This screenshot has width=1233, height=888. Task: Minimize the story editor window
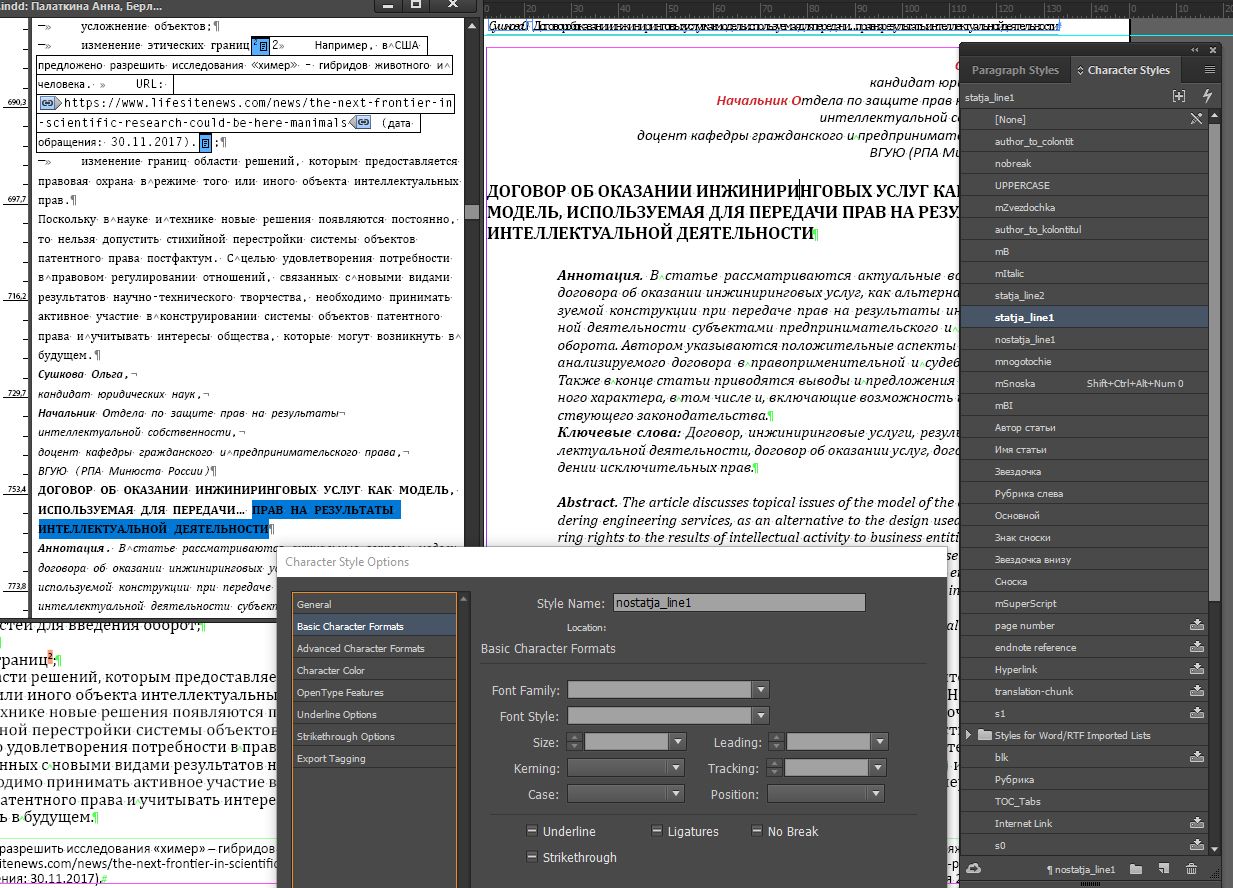coord(389,6)
